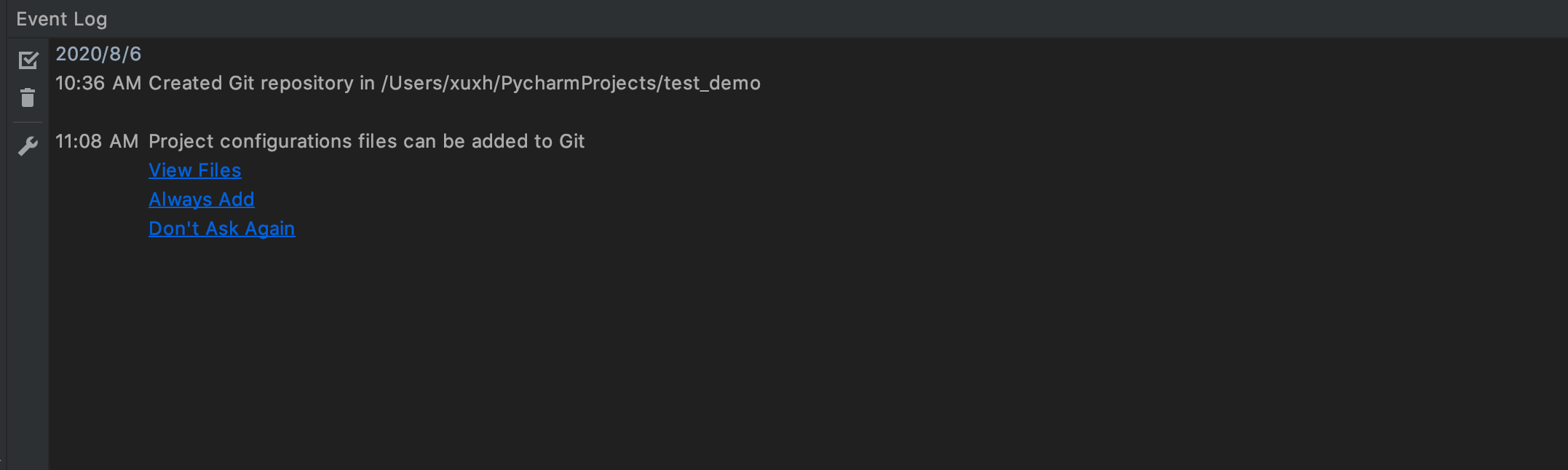Click the word Git ending 11:08 message
This screenshot has height=470, width=1568.
pos(571,141)
